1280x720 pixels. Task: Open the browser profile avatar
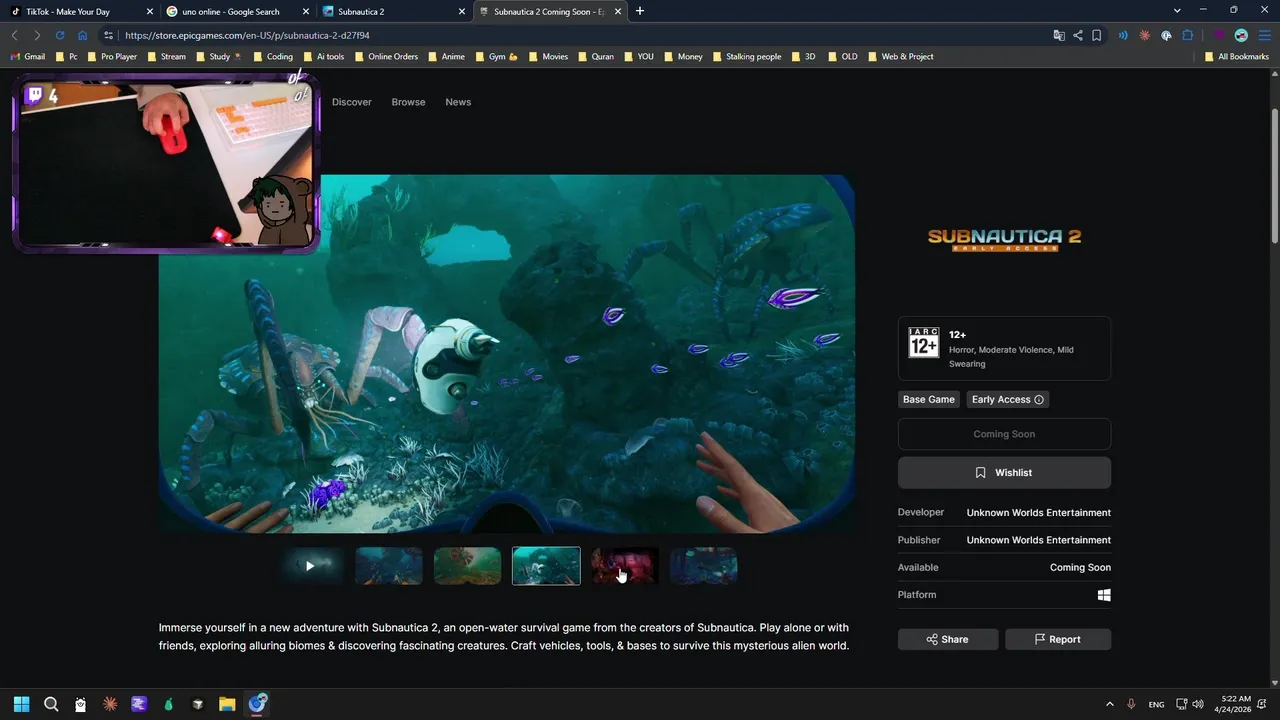1241,35
